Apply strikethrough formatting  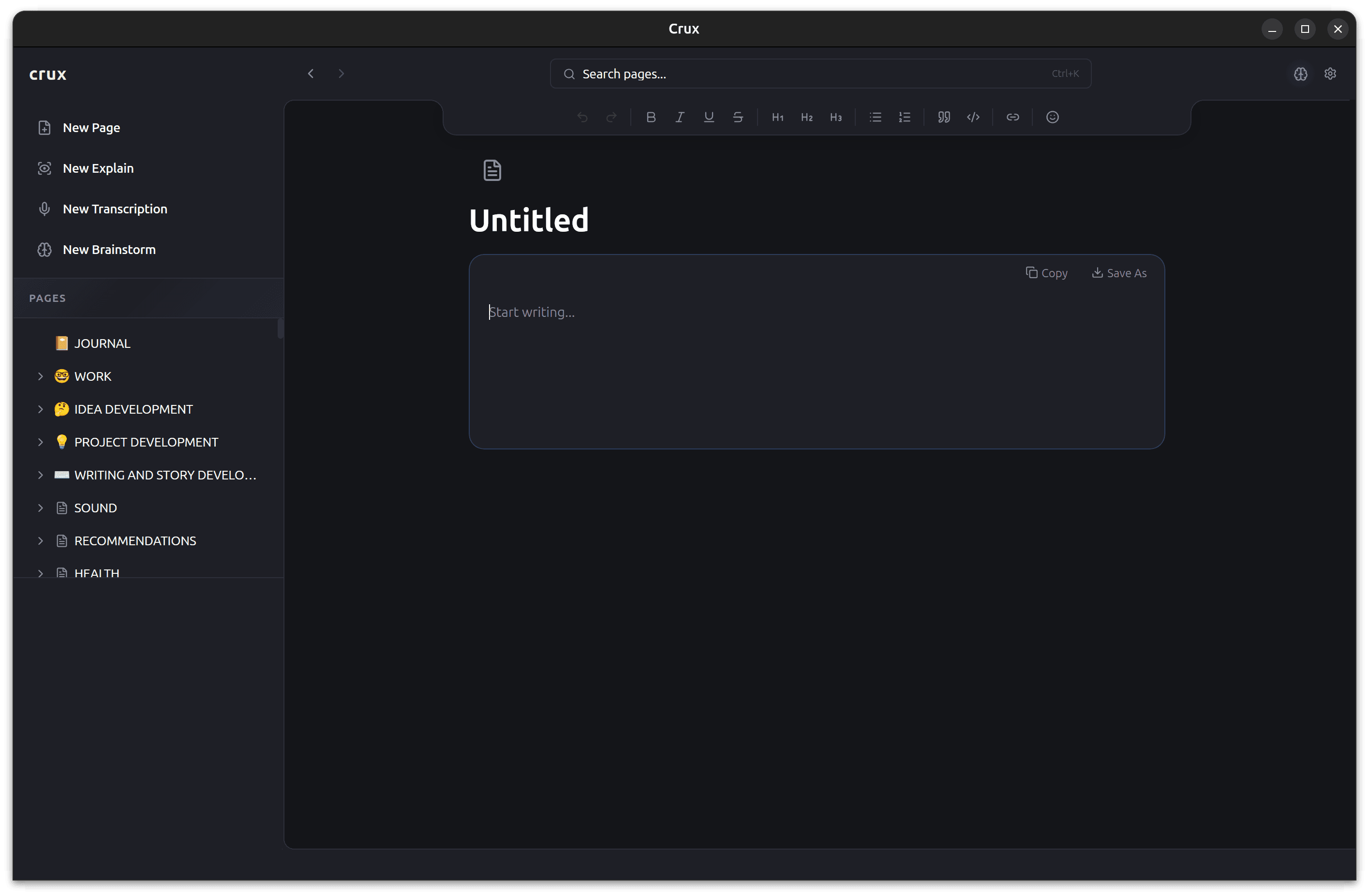point(738,117)
